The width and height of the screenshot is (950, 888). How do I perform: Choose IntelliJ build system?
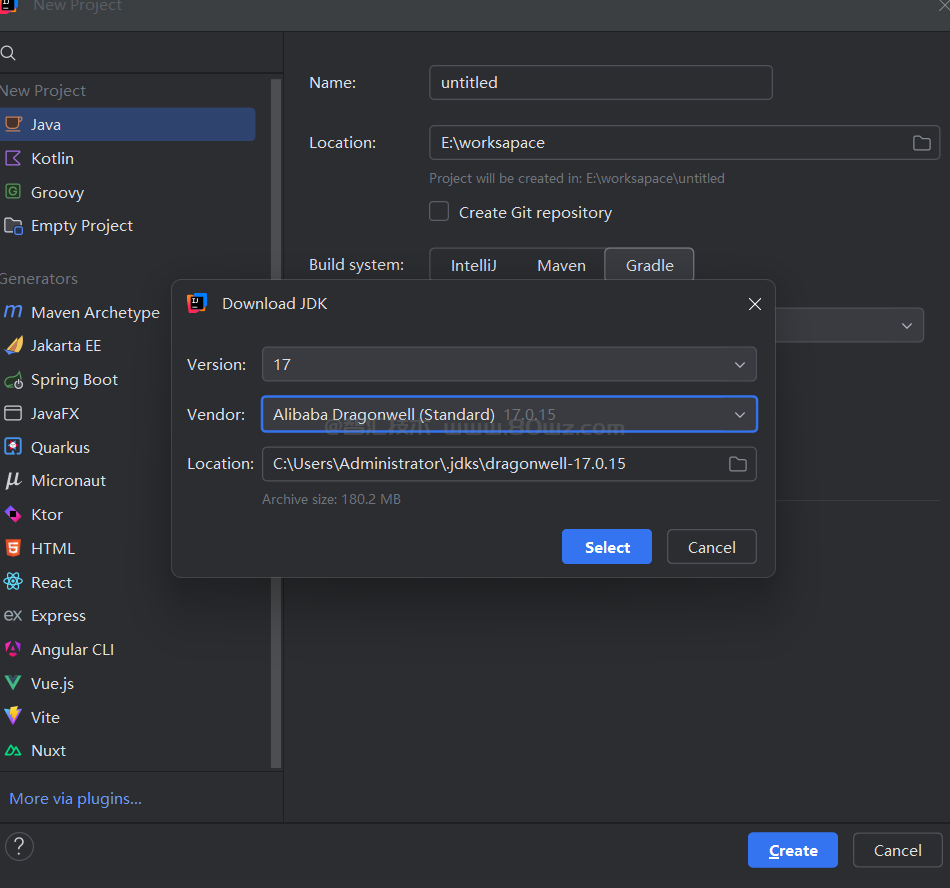click(x=473, y=265)
